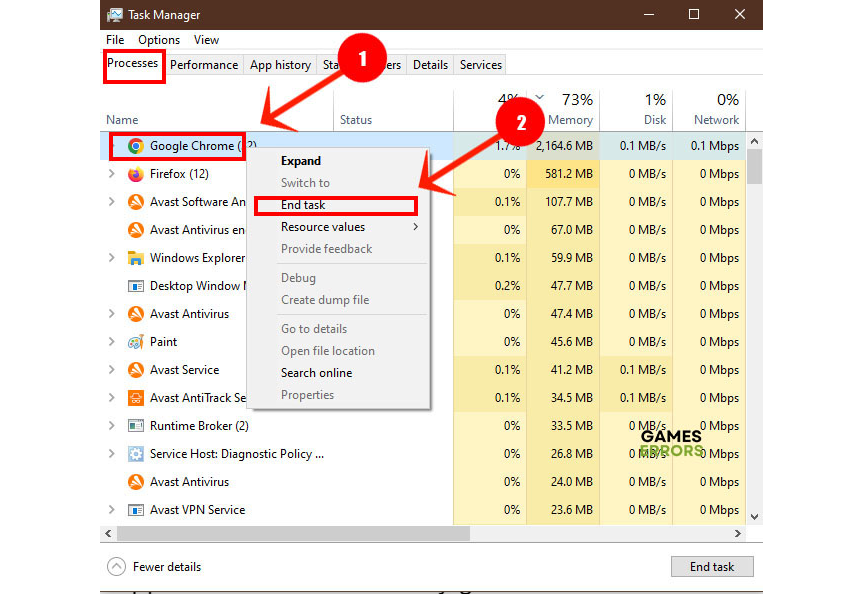Open the Options menu

coord(159,40)
